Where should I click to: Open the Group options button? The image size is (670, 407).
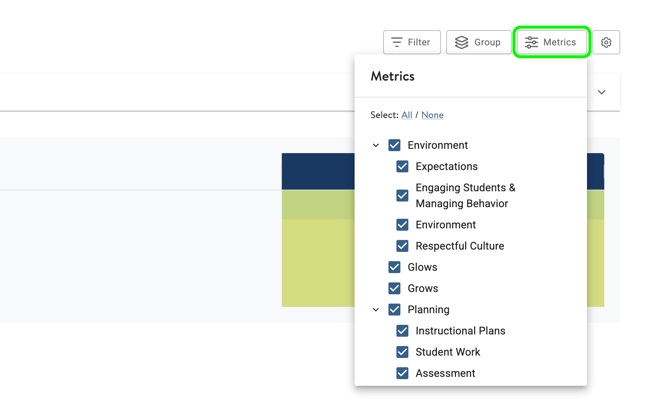point(478,43)
